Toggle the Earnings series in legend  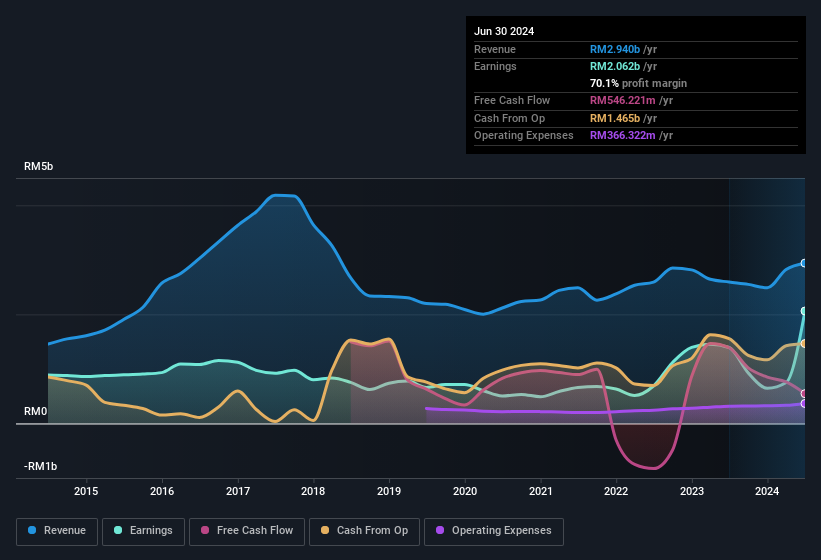144,530
